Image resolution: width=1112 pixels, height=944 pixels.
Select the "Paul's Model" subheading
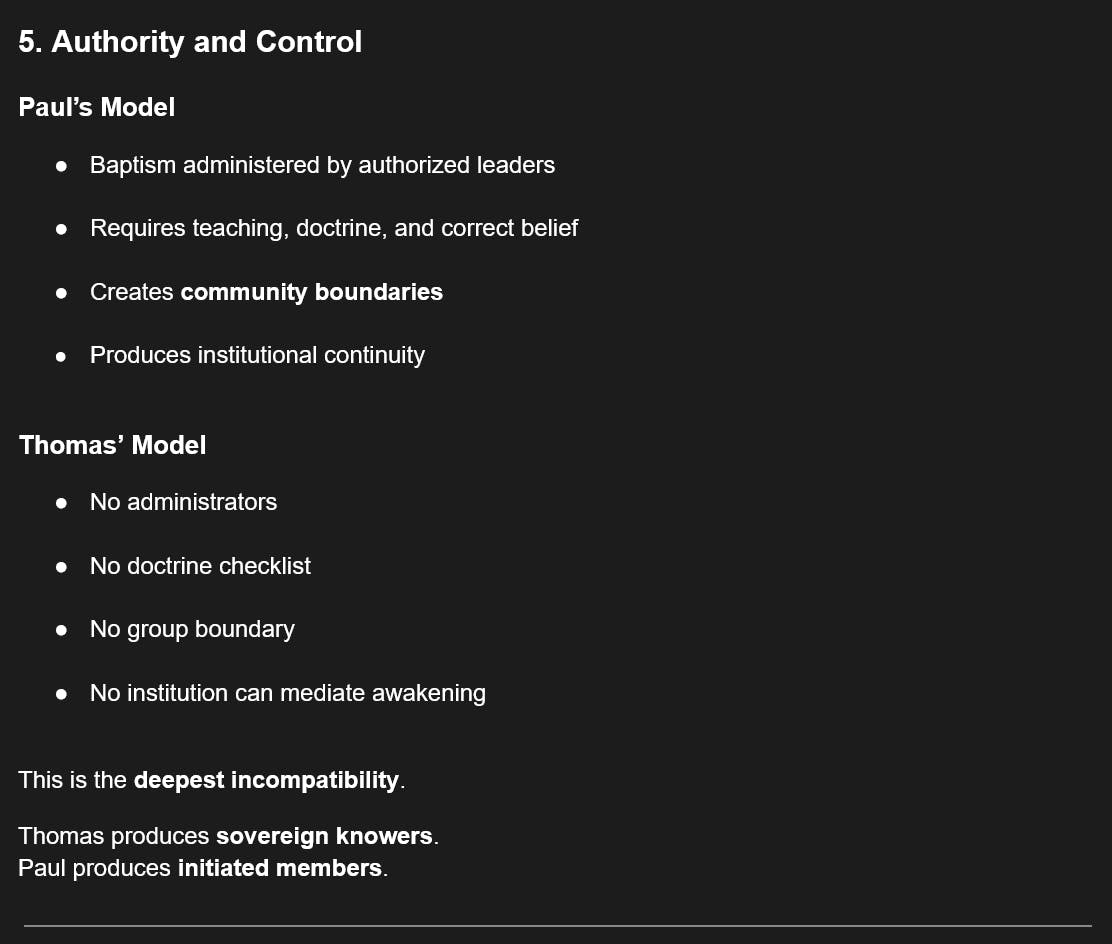coord(97,107)
